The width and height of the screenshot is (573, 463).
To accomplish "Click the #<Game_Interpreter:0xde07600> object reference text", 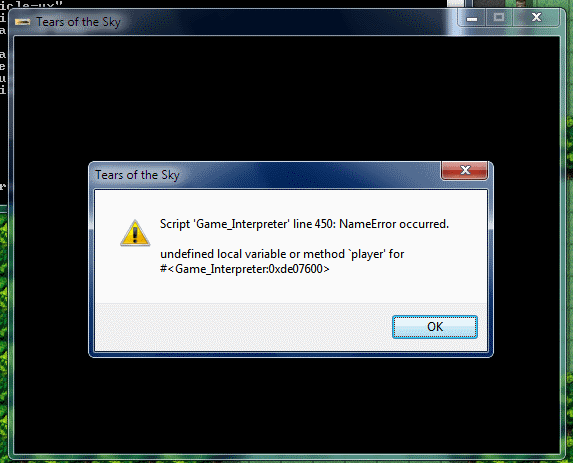I will [x=245, y=269].
